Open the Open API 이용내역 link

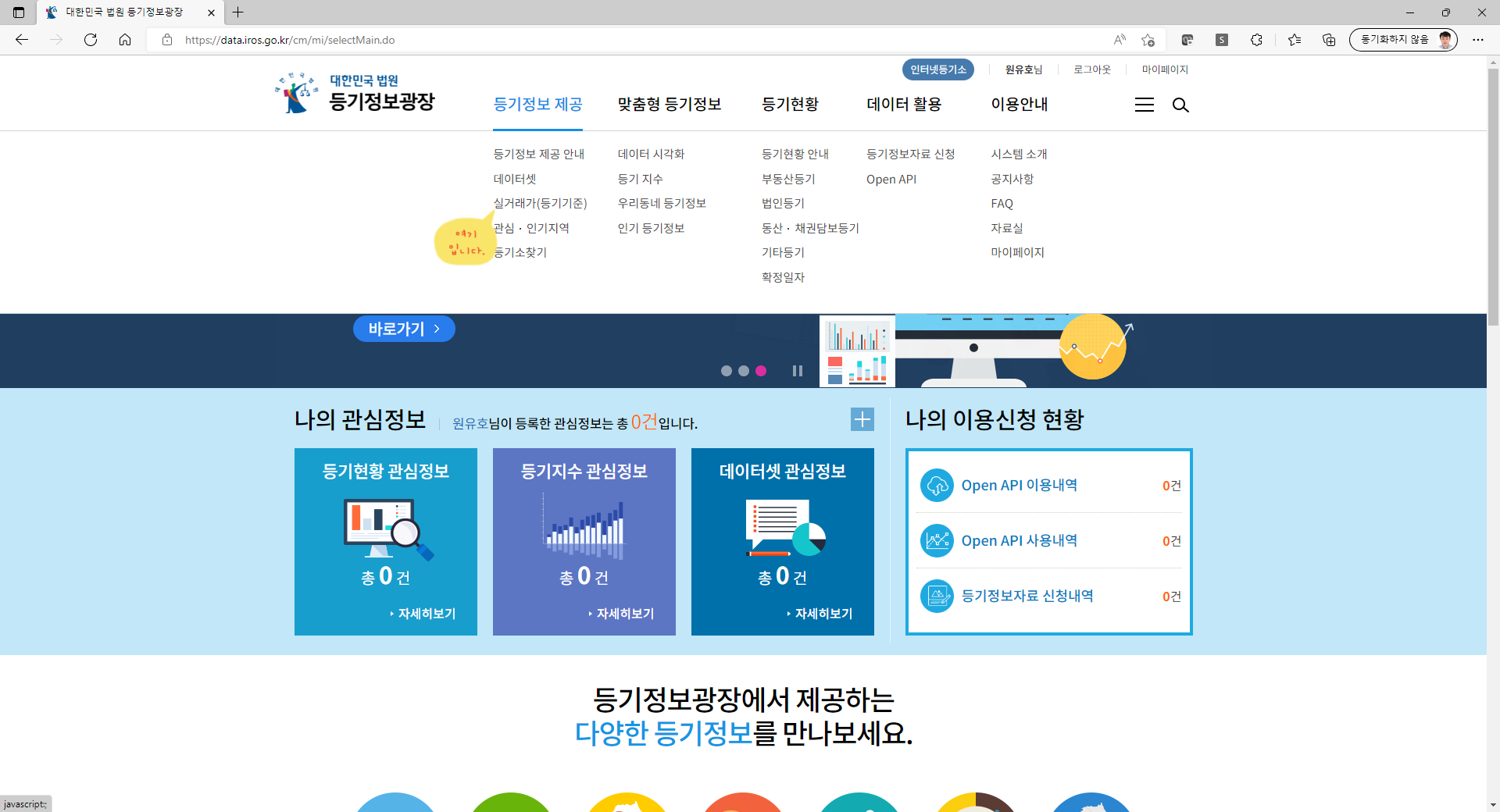(1019, 486)
